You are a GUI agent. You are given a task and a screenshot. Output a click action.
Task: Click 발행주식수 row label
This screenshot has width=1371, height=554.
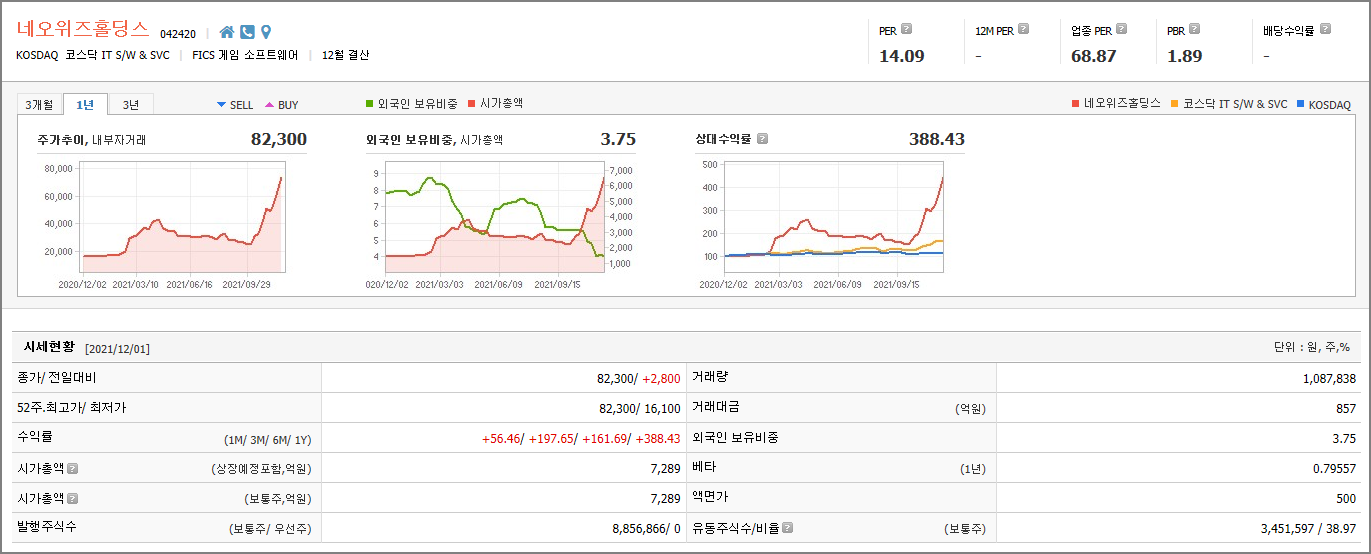pyautogui.click(x=46, y=527)
